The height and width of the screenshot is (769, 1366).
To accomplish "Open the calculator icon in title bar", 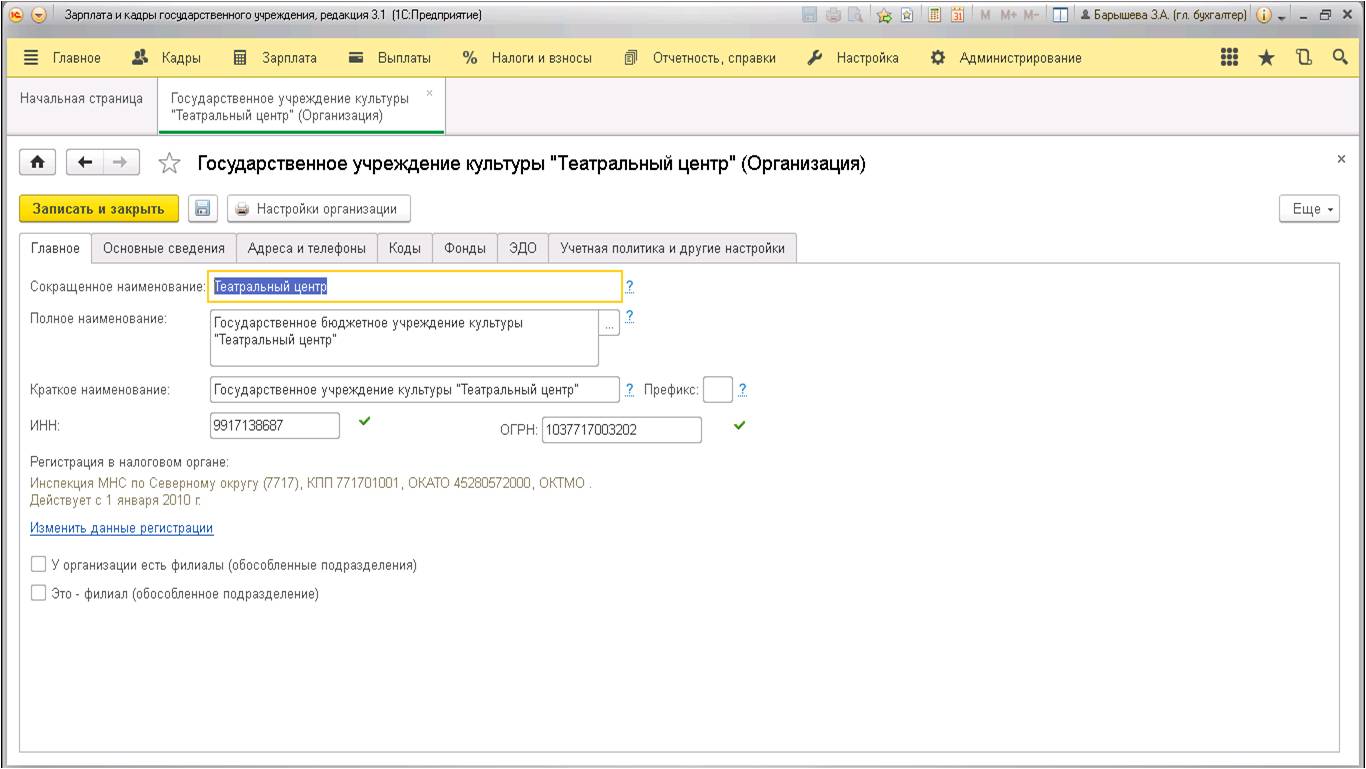I will tap(934, 16).
